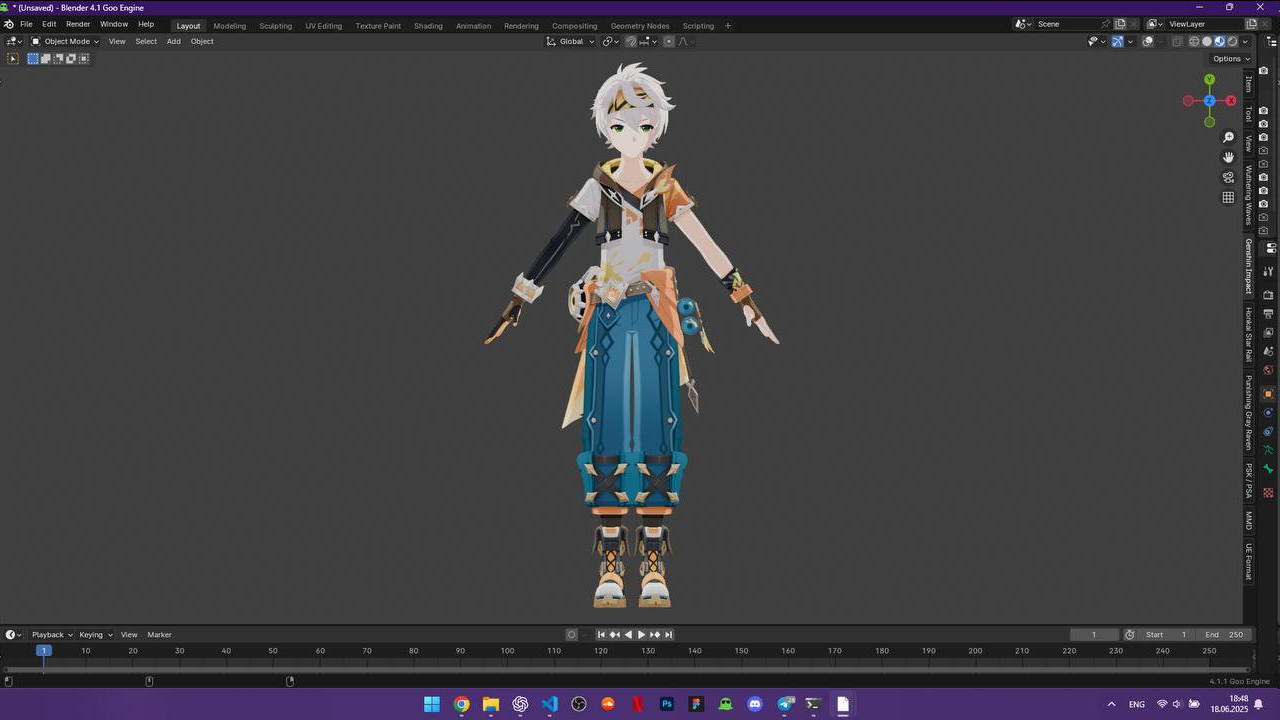Click the X axis gizmo handle
Image resolution: width=1280 pixels, height=720 pixels.
coord(1231,101)
